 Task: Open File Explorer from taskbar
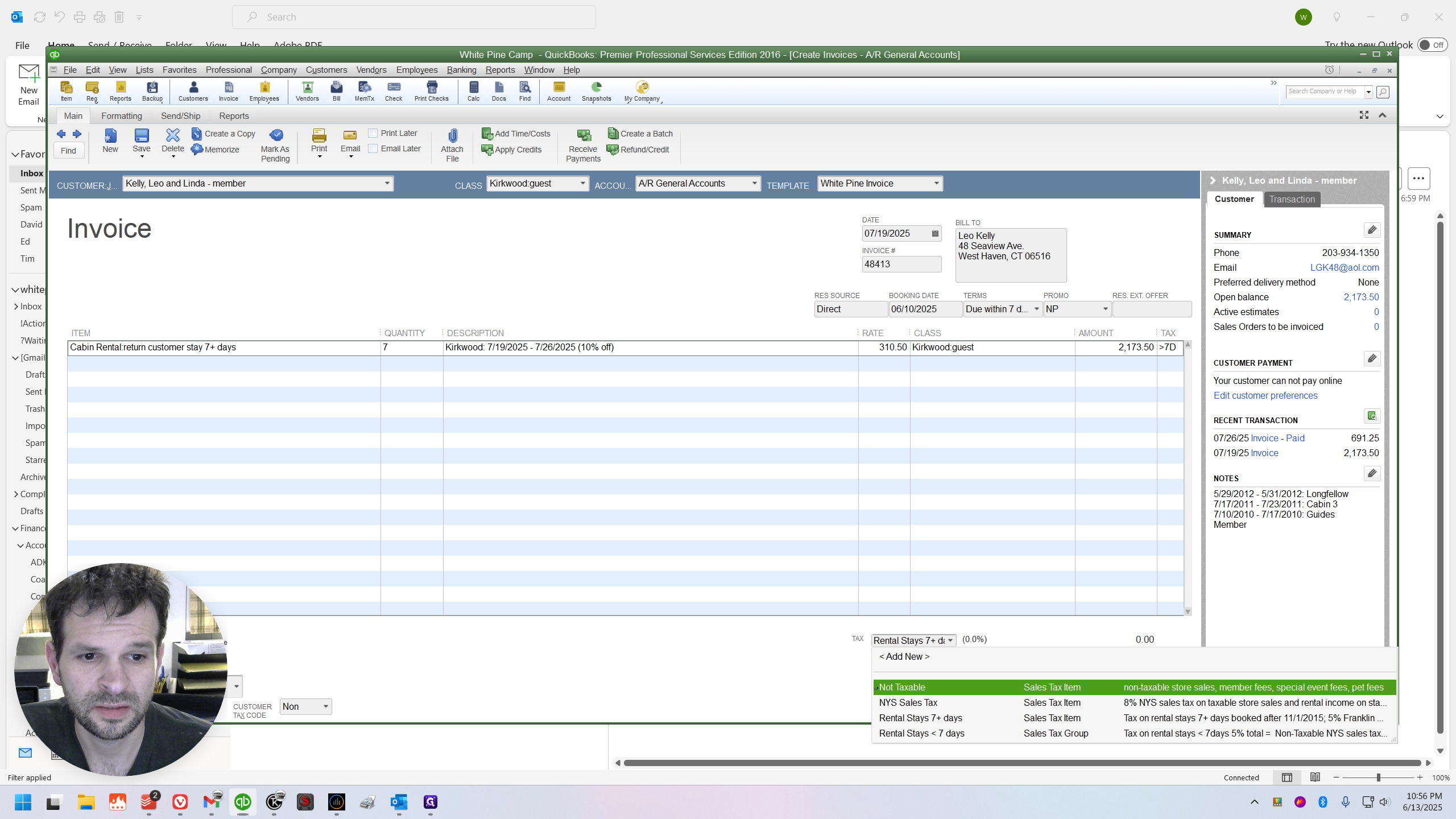86,802
